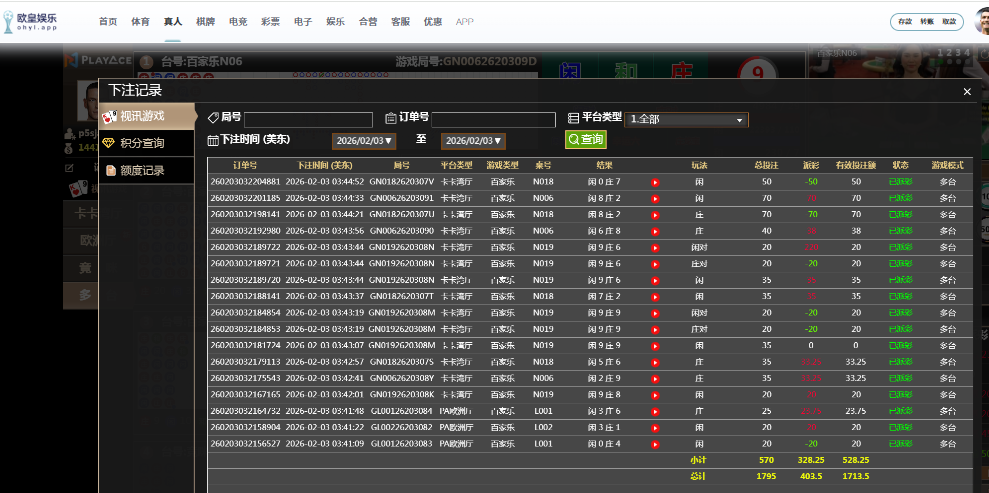
Task: Play video replay for order 260203032204881
Action: click(x=655, y=182)
